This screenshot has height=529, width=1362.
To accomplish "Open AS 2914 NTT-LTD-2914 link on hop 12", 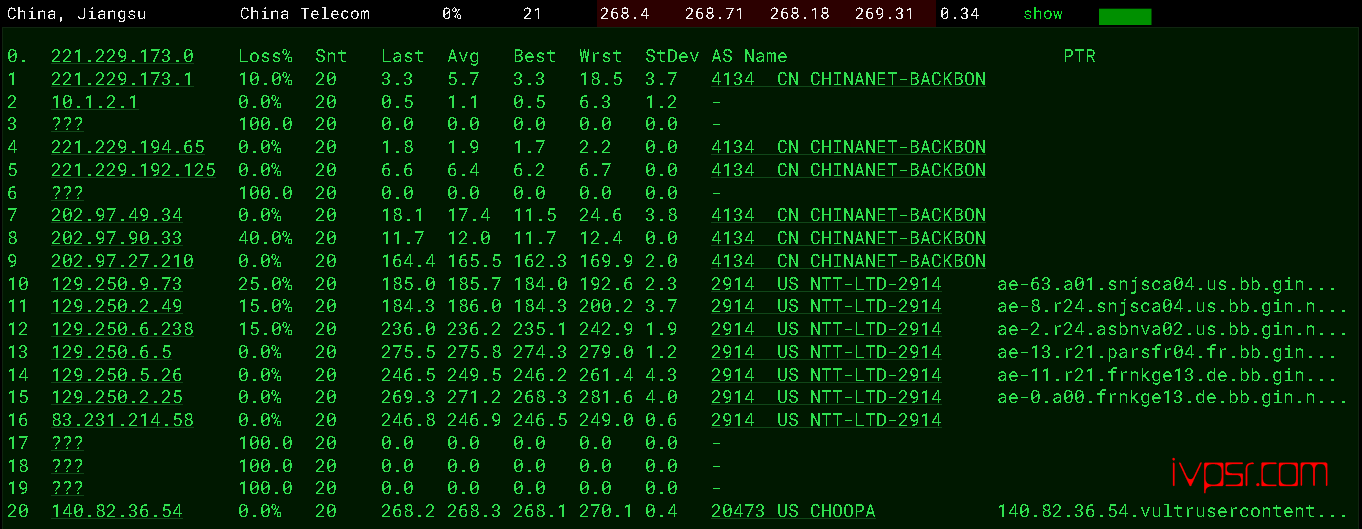I will pyautogui.click(x=827, y=329).
